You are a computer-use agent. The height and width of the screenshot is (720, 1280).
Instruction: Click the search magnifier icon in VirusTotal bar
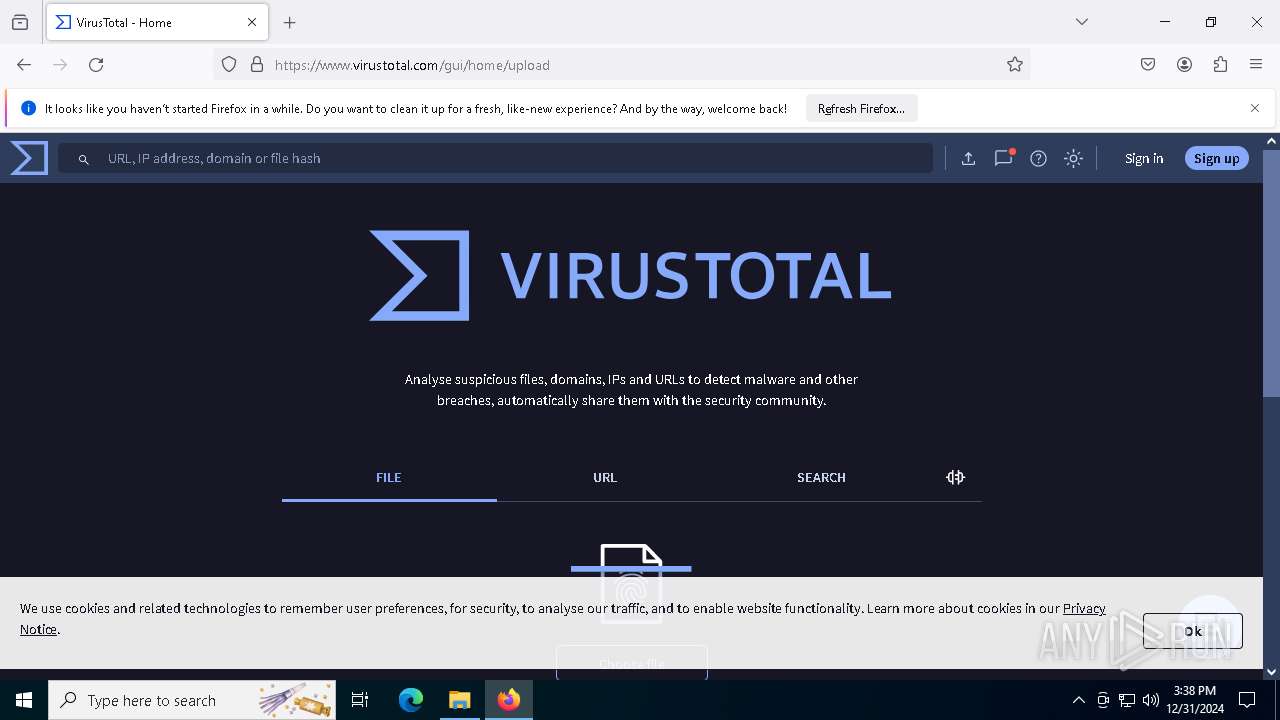pos(84,159)
